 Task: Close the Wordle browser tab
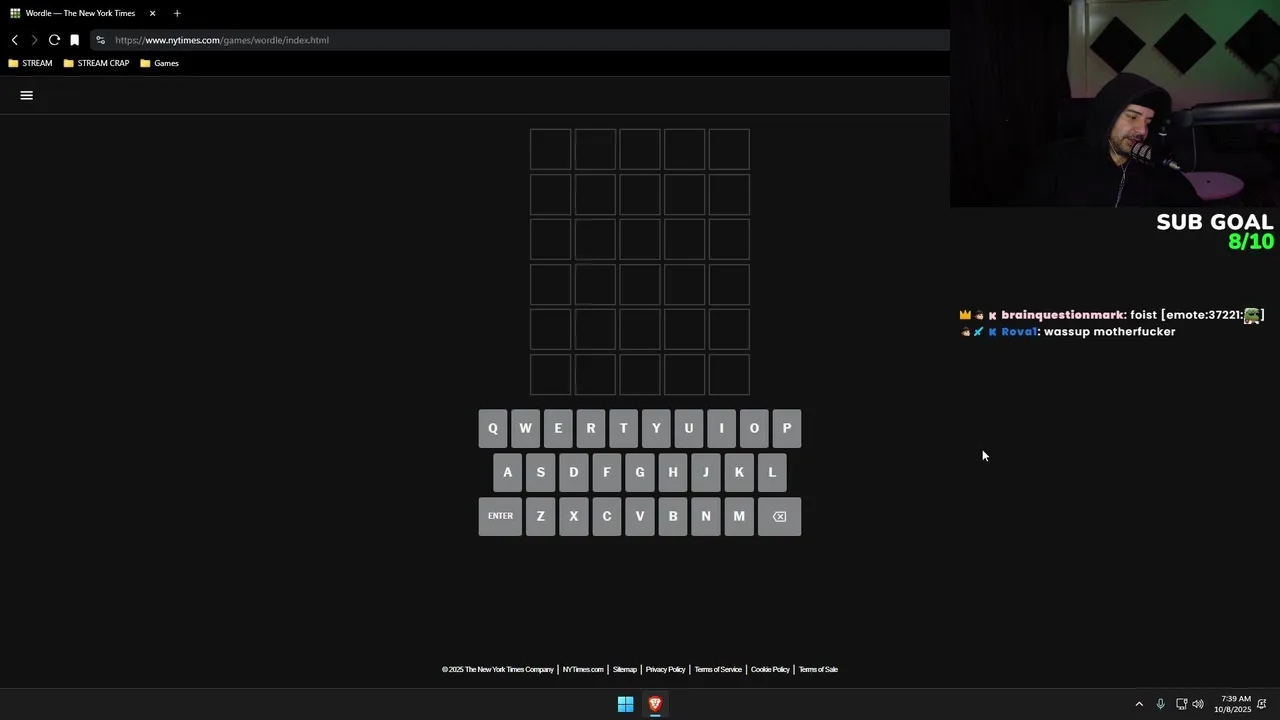(x=152, y=13)
